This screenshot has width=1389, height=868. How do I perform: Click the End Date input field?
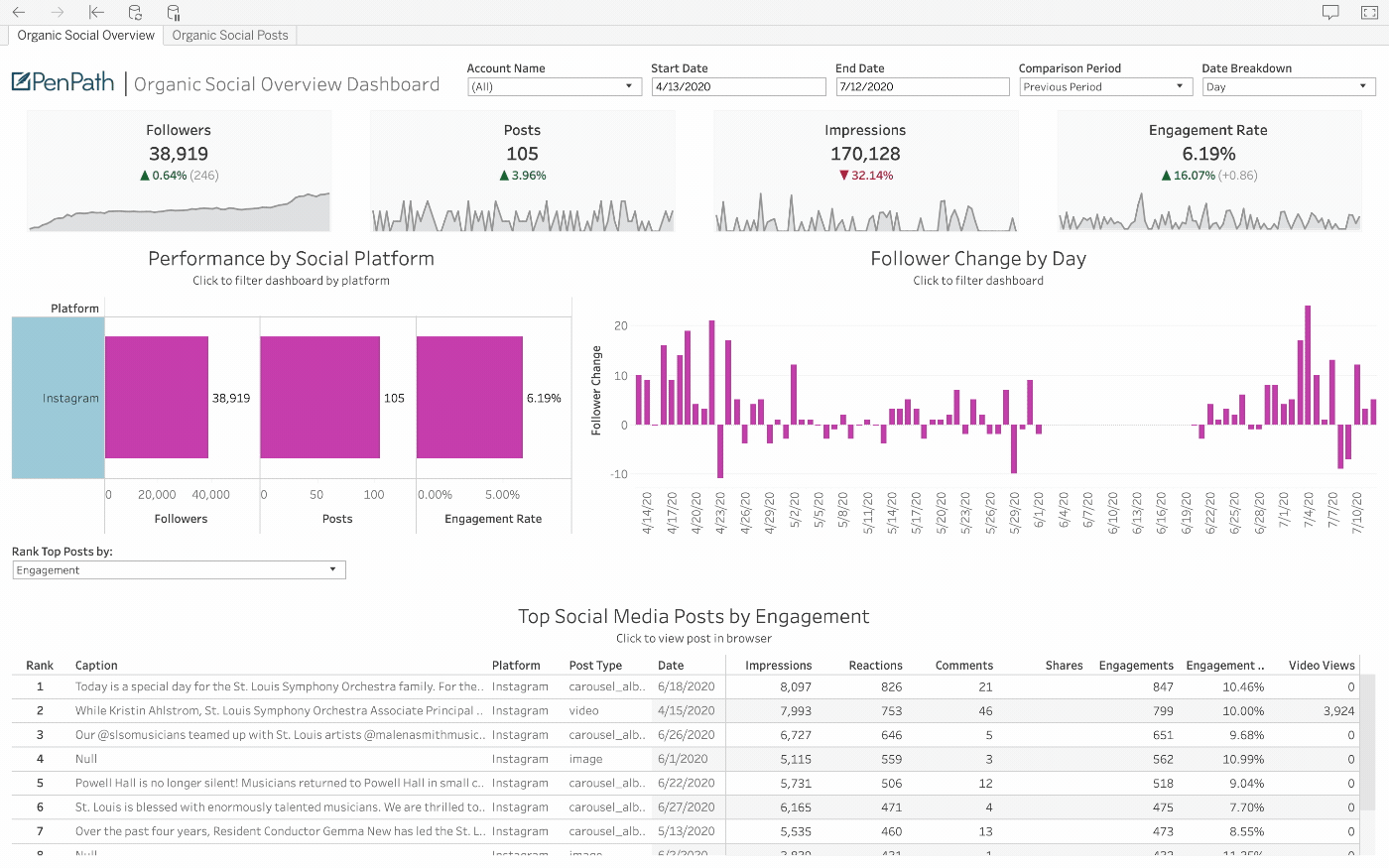(922, 87)
